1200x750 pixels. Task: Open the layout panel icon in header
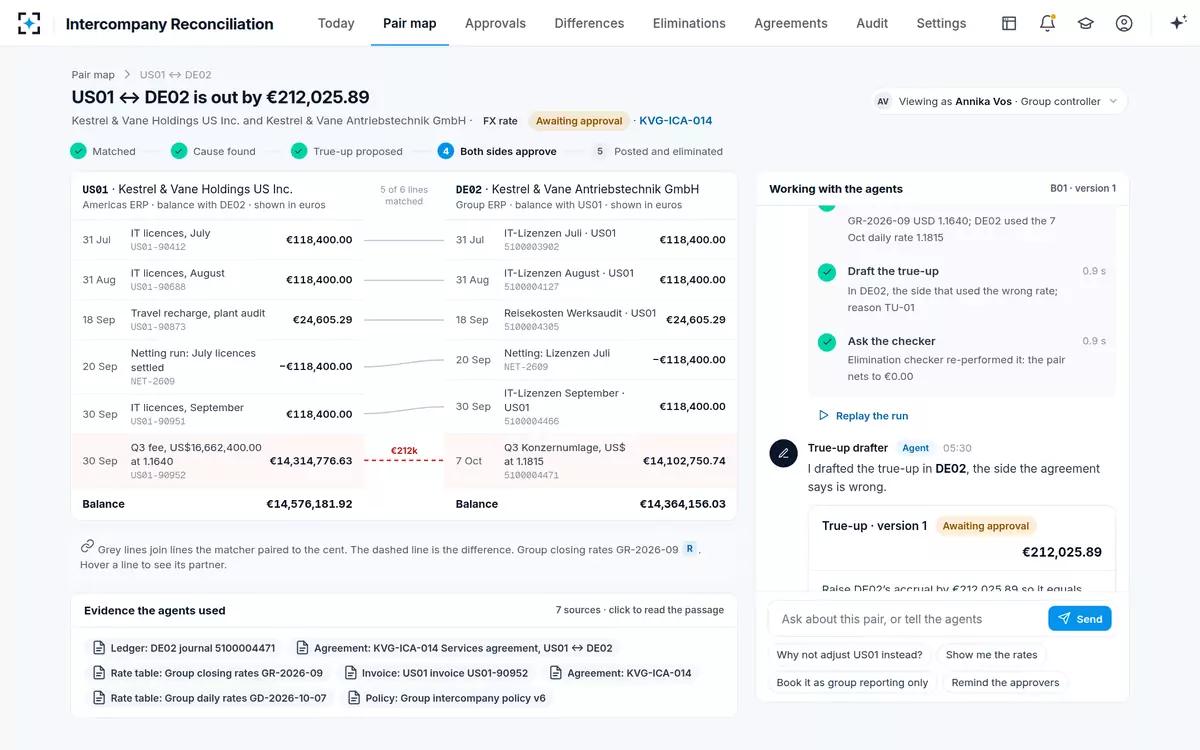[x=1009, y=23]
